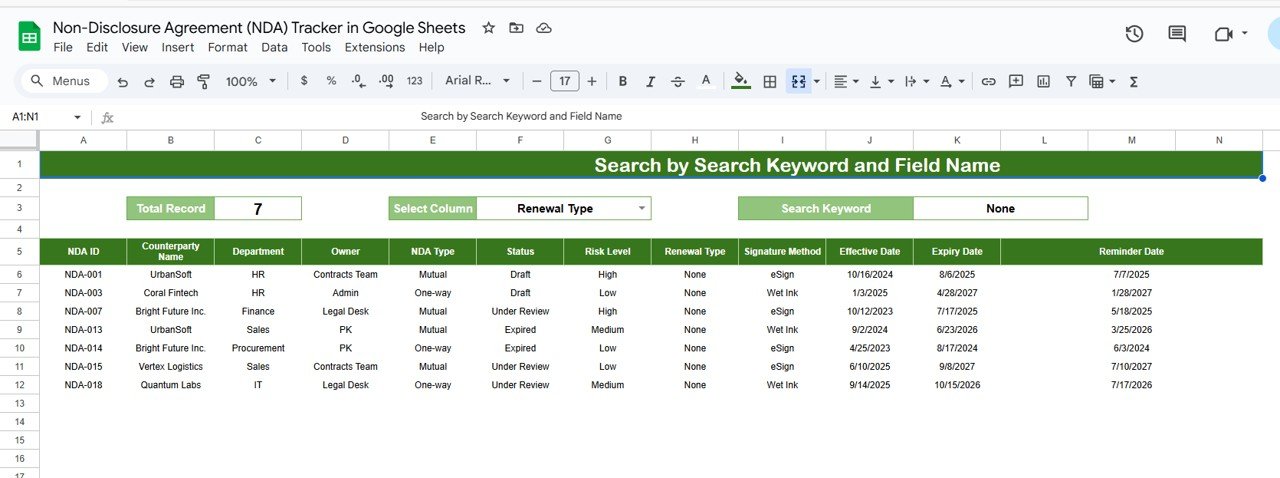The width and height of the screenshot is (1280, 478).
Task: Toggle italic formatting
Action: [x=651, y=81]
